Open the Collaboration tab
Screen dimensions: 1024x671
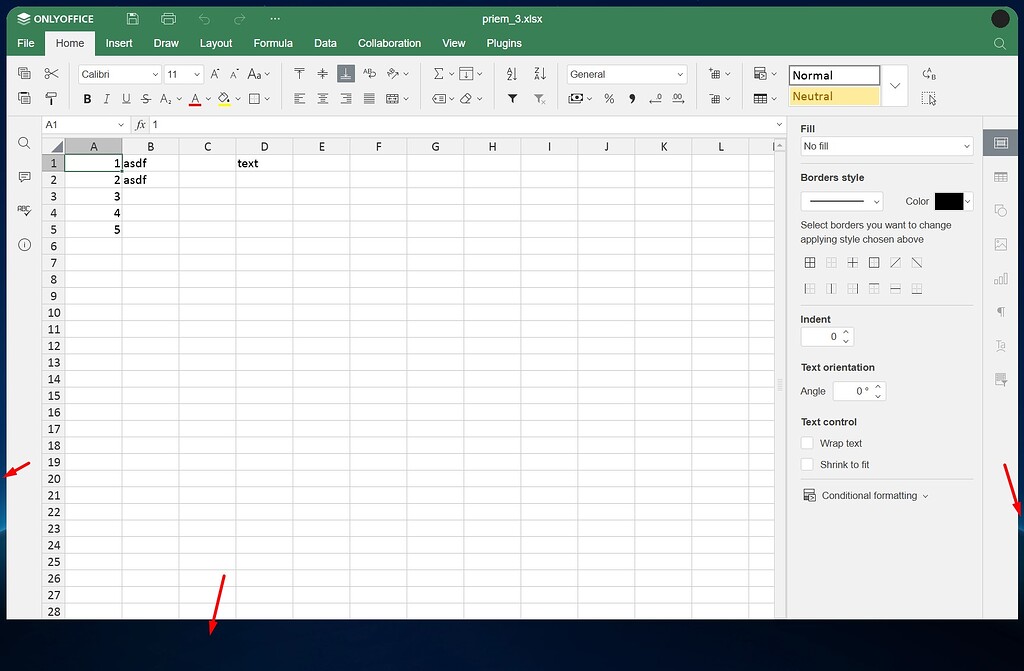click(389, 43)
